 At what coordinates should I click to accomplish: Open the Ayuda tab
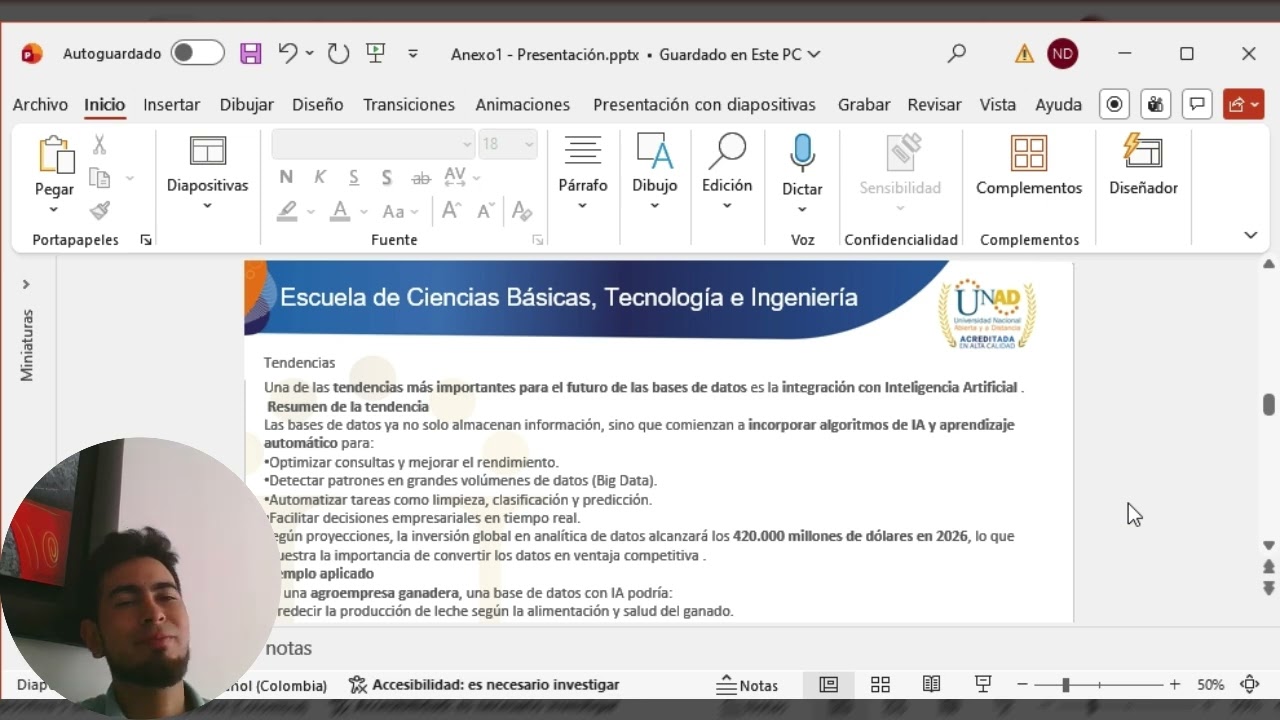pos(1058,104)
